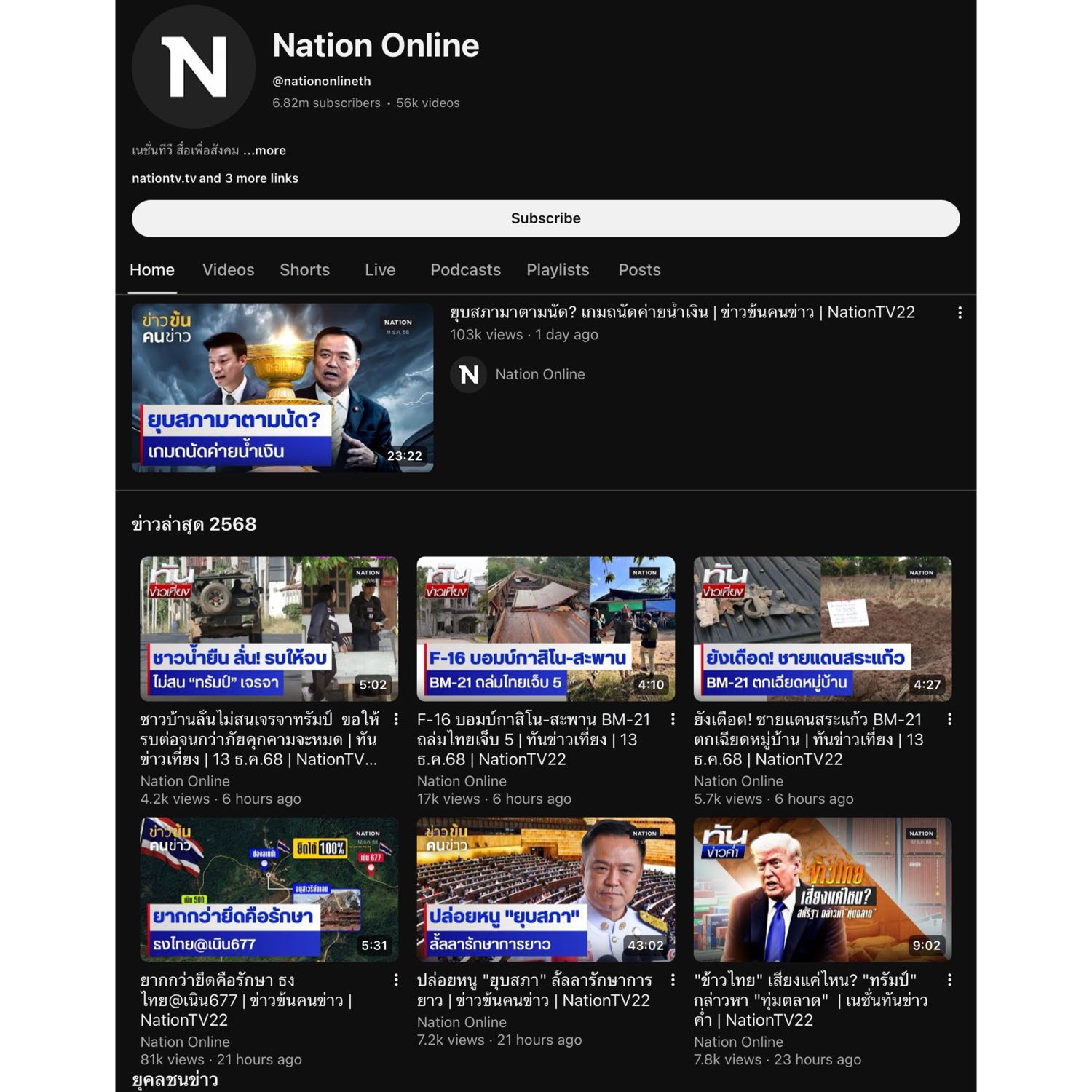
Task: Open the Podcasts tab
Action: coord(465,270)
